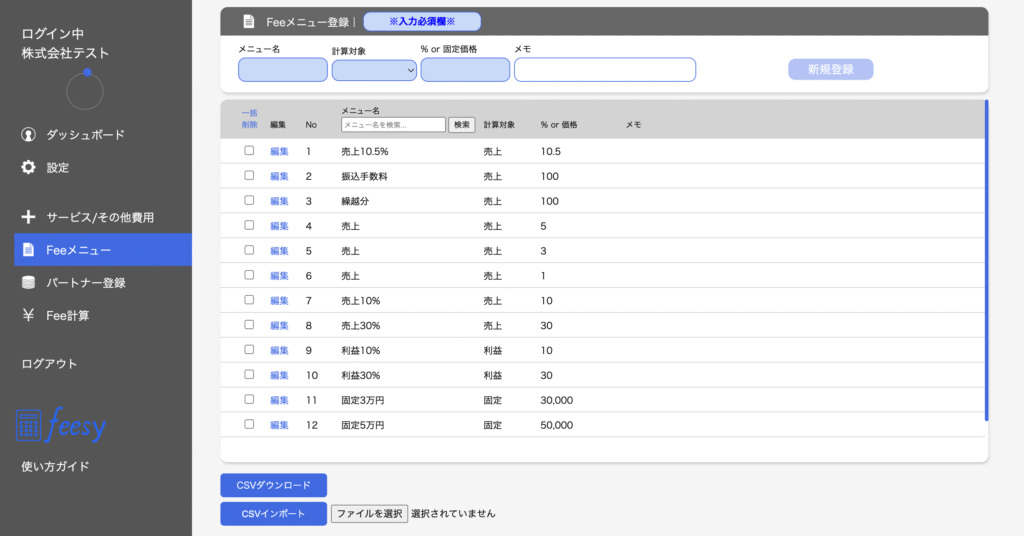Image resolution: width=1024 pixels, height=536 pixels.
Task: Click the メニュー名 input field in the registration form
Action: [x=283, y=70]
